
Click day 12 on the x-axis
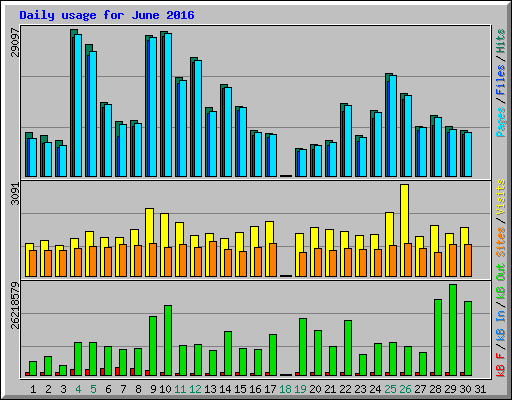[x=195, y=389]
